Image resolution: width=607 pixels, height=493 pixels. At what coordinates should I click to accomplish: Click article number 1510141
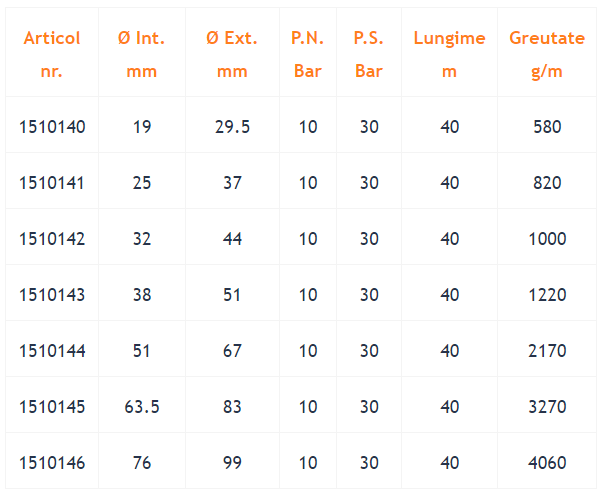[52, 183]
